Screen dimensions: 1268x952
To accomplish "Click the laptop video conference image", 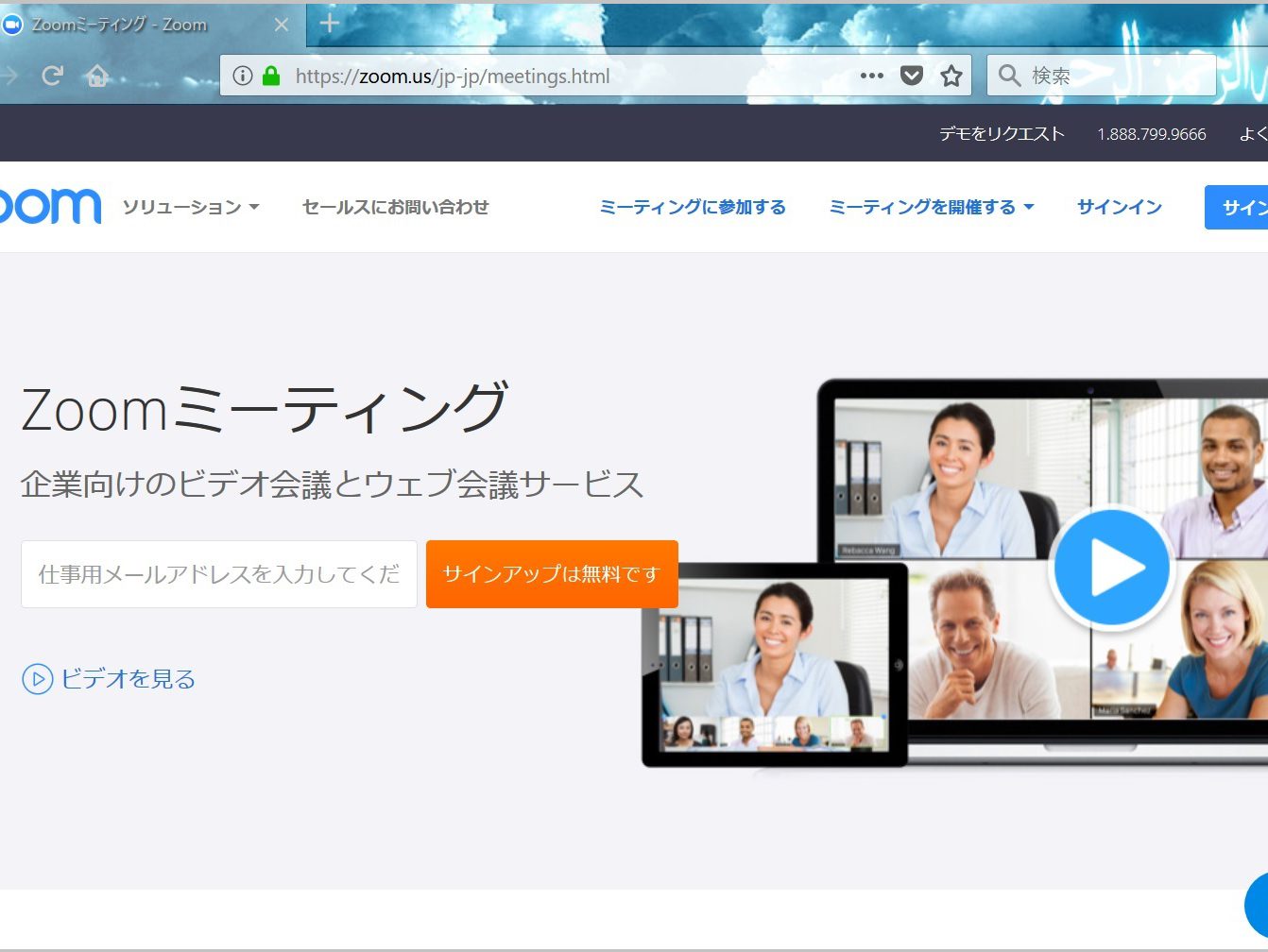I will (1043, 570).
